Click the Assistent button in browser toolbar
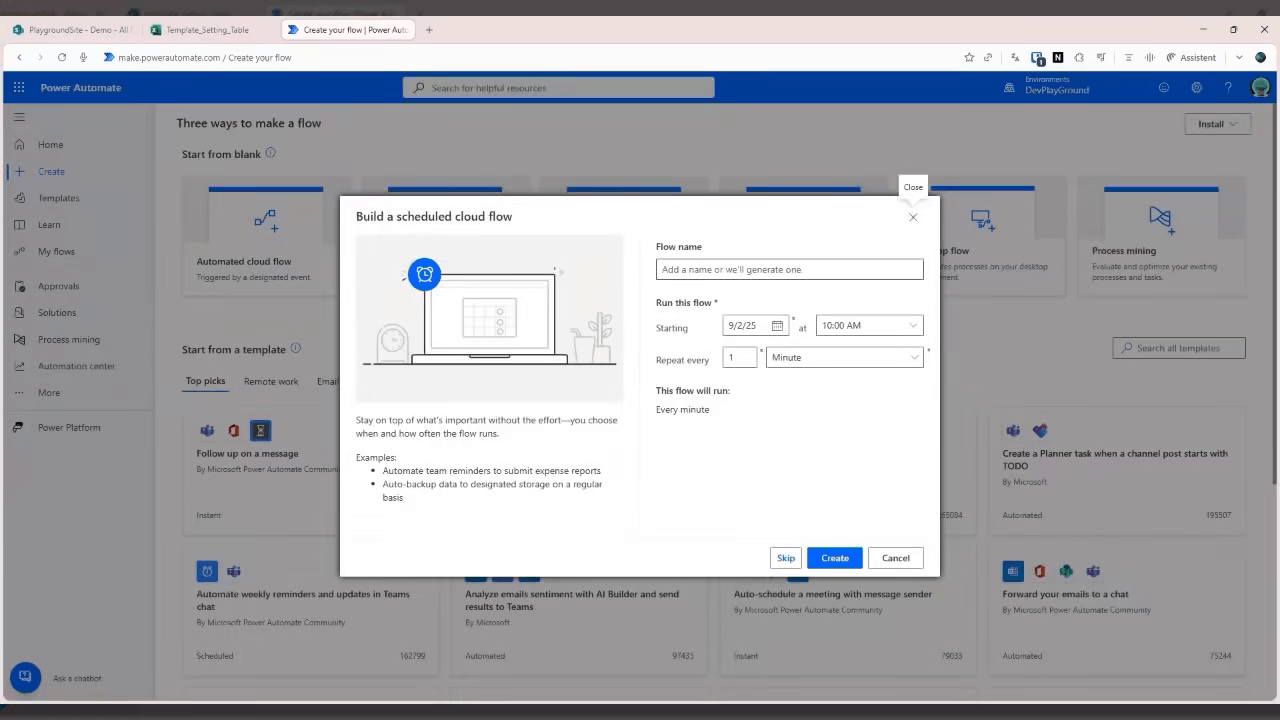Screen dimensions: 1280x720 [x=1191, y=58]
